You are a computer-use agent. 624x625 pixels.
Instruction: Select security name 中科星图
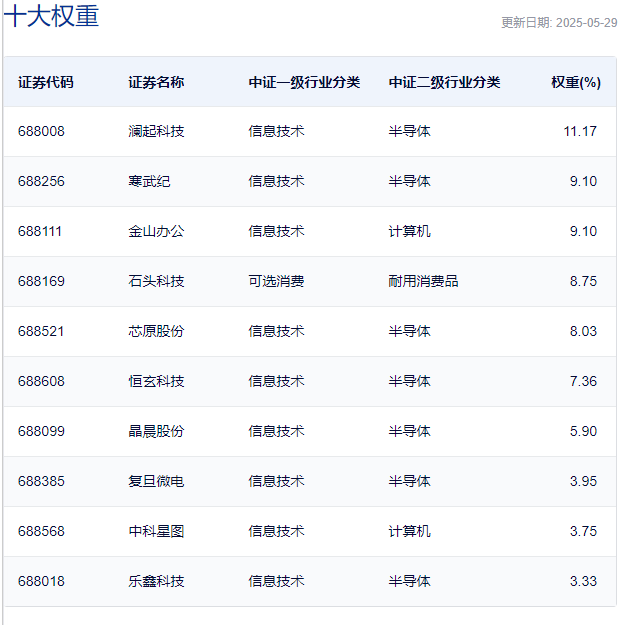pos(156,531)
